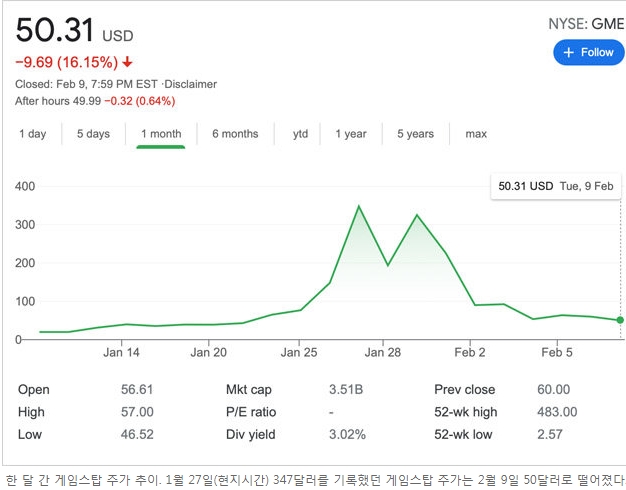
Task: Switch to the 5 days tab
Action: pyautogui.click(x=93, y=134)
